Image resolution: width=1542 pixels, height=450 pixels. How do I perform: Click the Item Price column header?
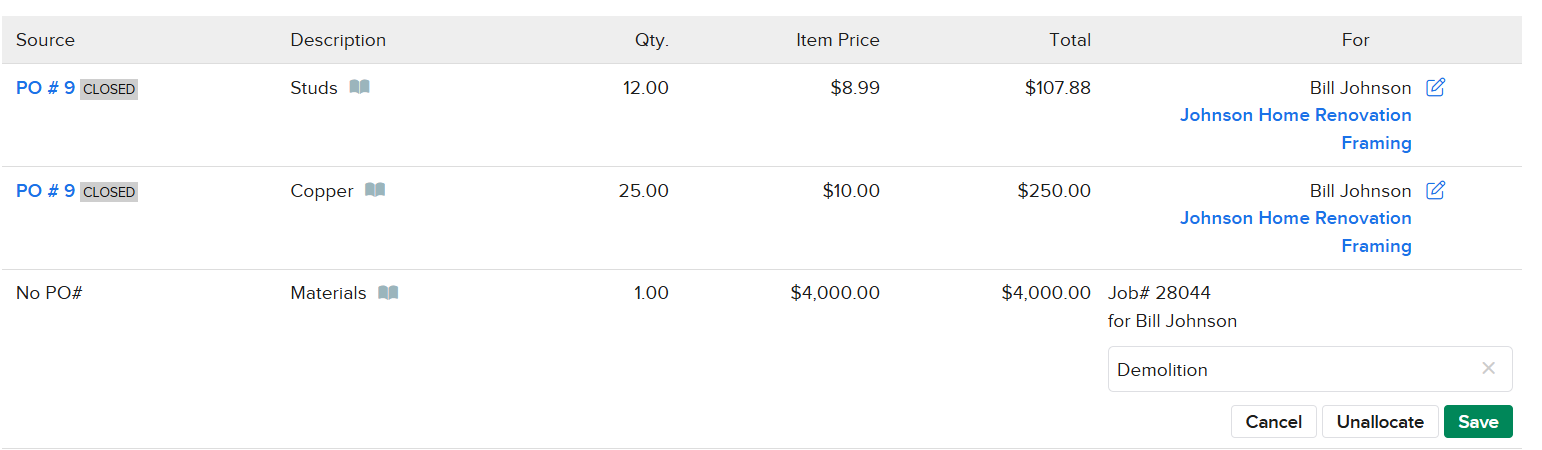tap(838, 40)
